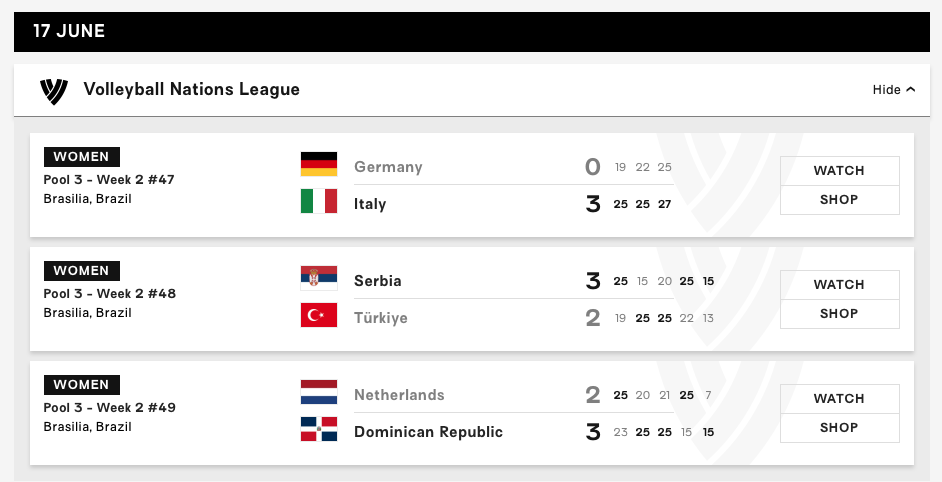Click the WOMEN tag on match #47
Viewport: 942px width, 482px height.
point(82,157)
